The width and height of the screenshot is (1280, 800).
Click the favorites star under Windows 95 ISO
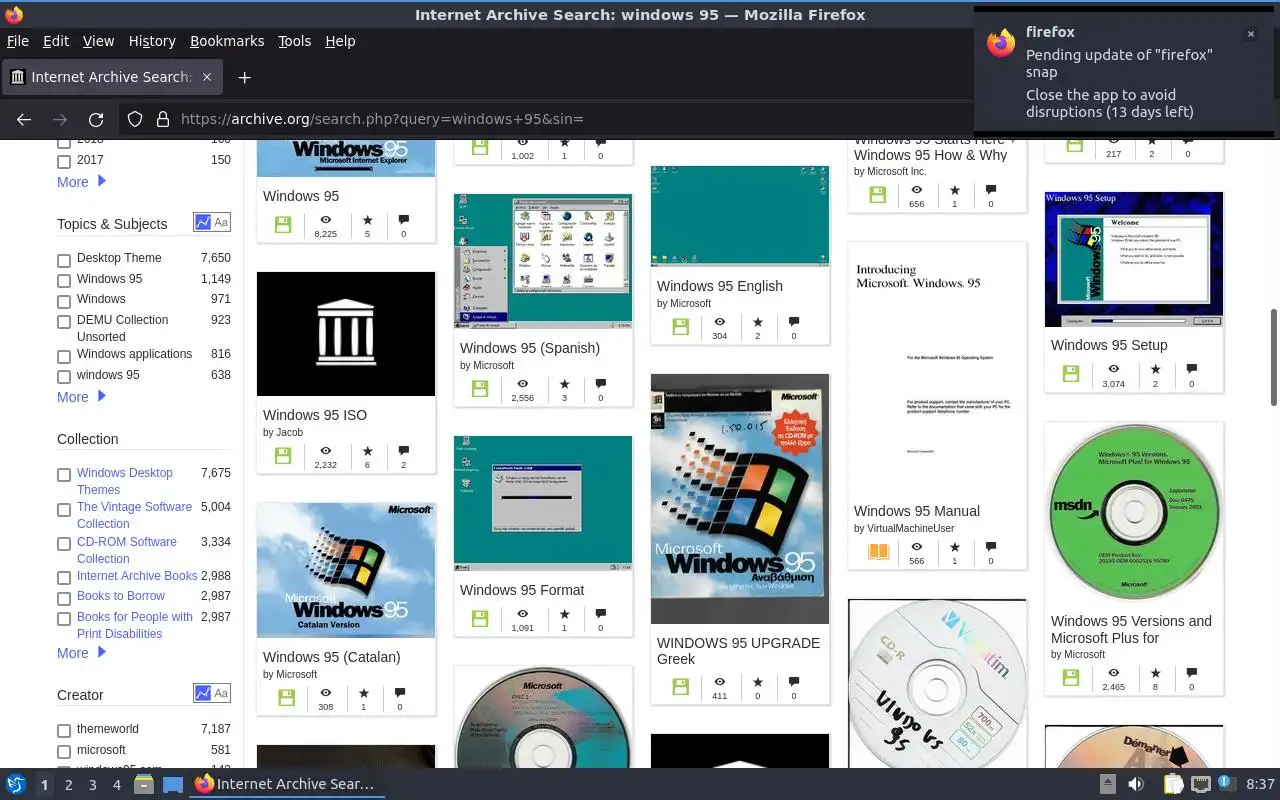click(x=367, y=452)
